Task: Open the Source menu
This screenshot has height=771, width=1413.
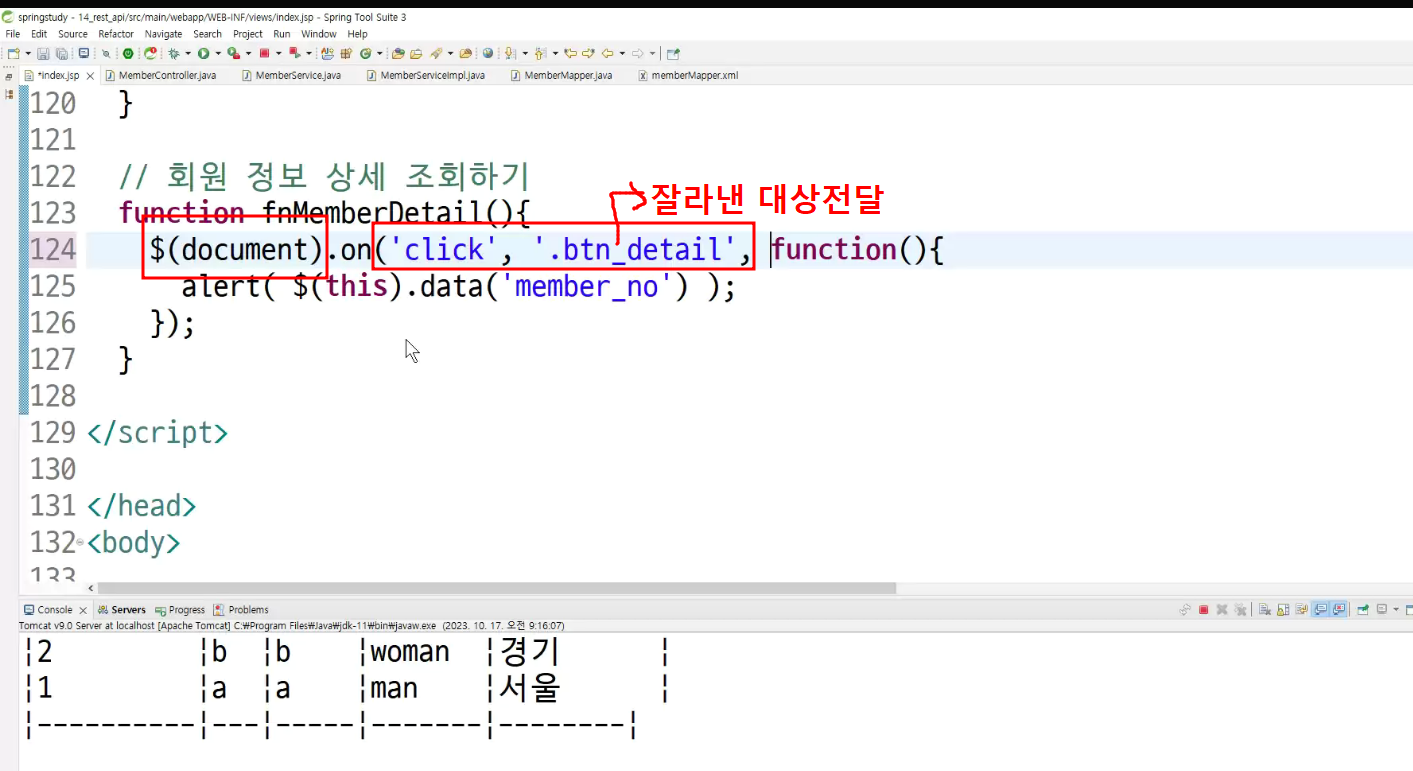Action: [73, 34]
